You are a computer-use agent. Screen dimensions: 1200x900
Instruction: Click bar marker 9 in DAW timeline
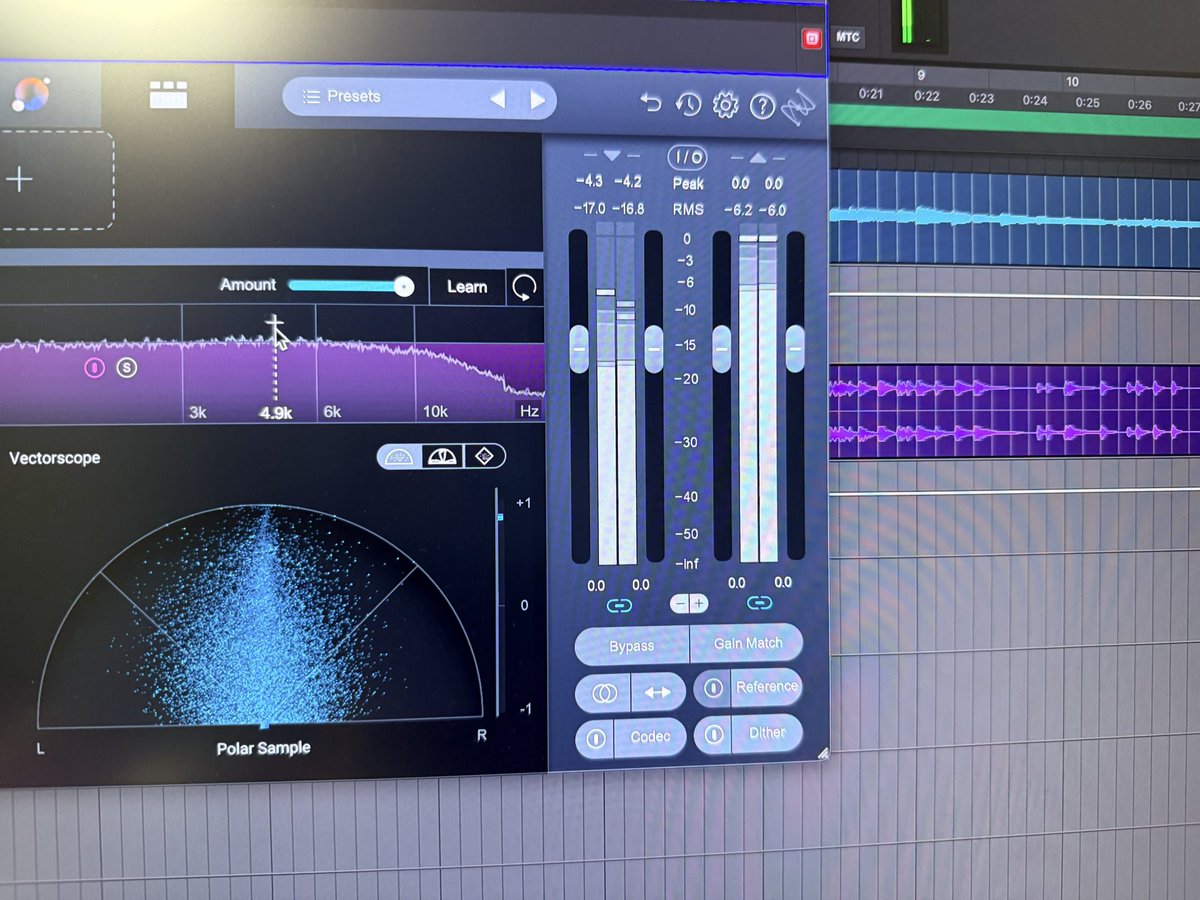920,75
